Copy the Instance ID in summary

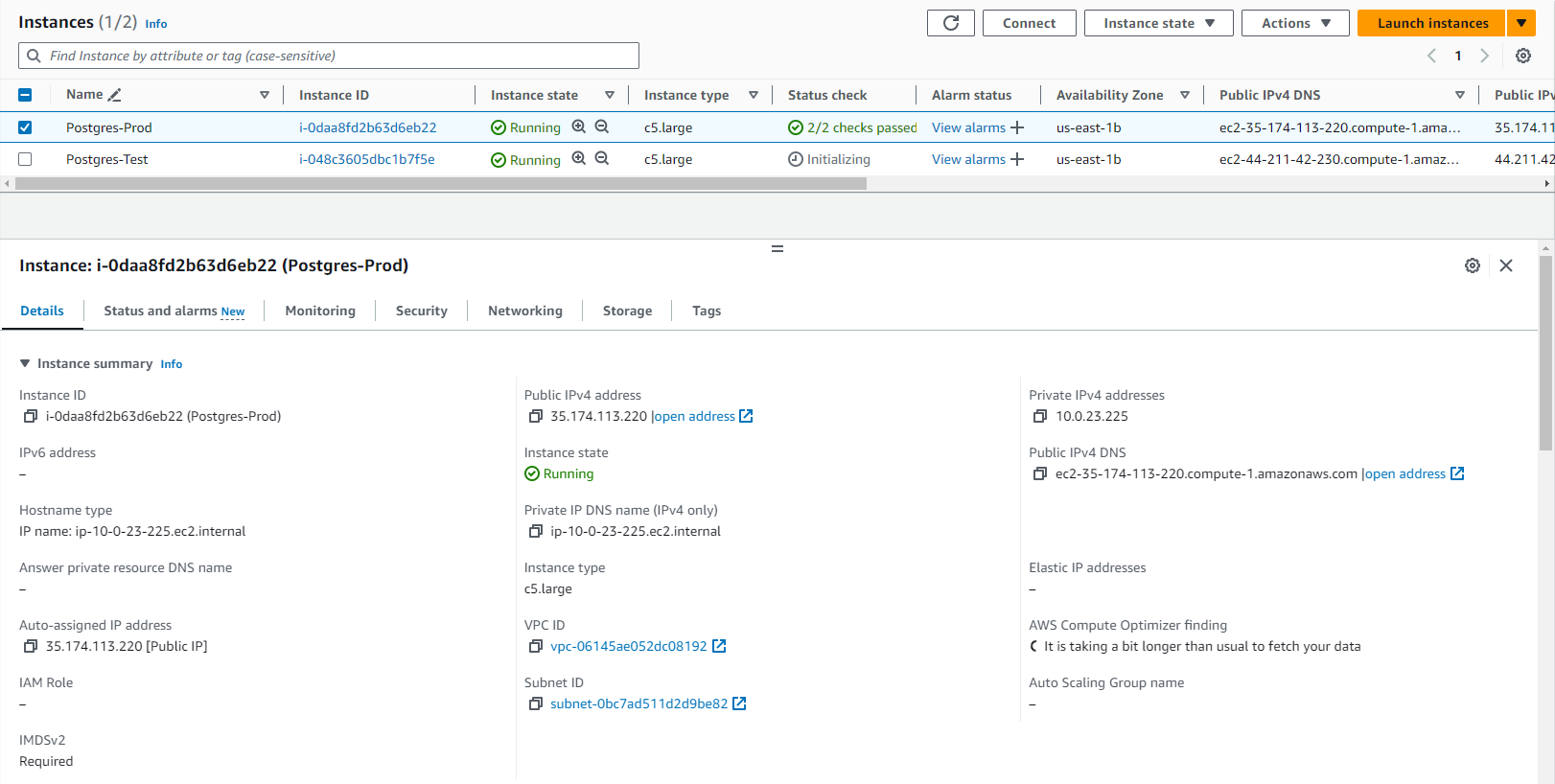[31, 416]
